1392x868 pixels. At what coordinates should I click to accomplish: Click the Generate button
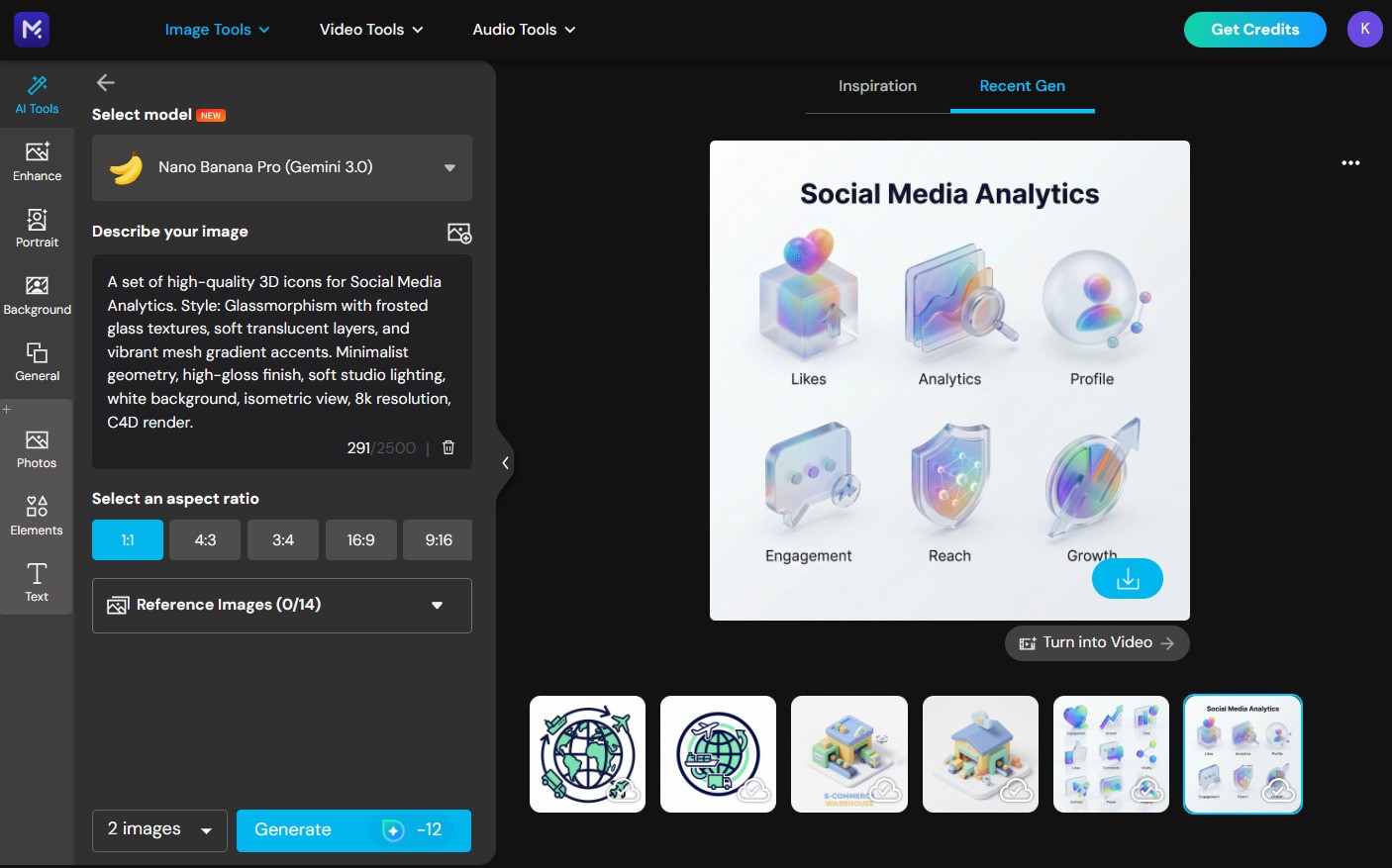pyautogui.click(x=353, y=830)
